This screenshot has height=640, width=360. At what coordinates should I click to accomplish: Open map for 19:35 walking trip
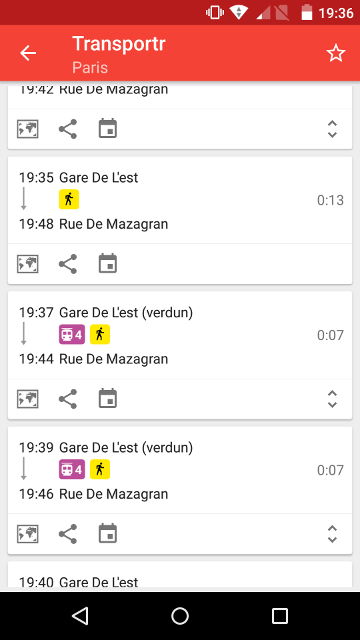28,264
